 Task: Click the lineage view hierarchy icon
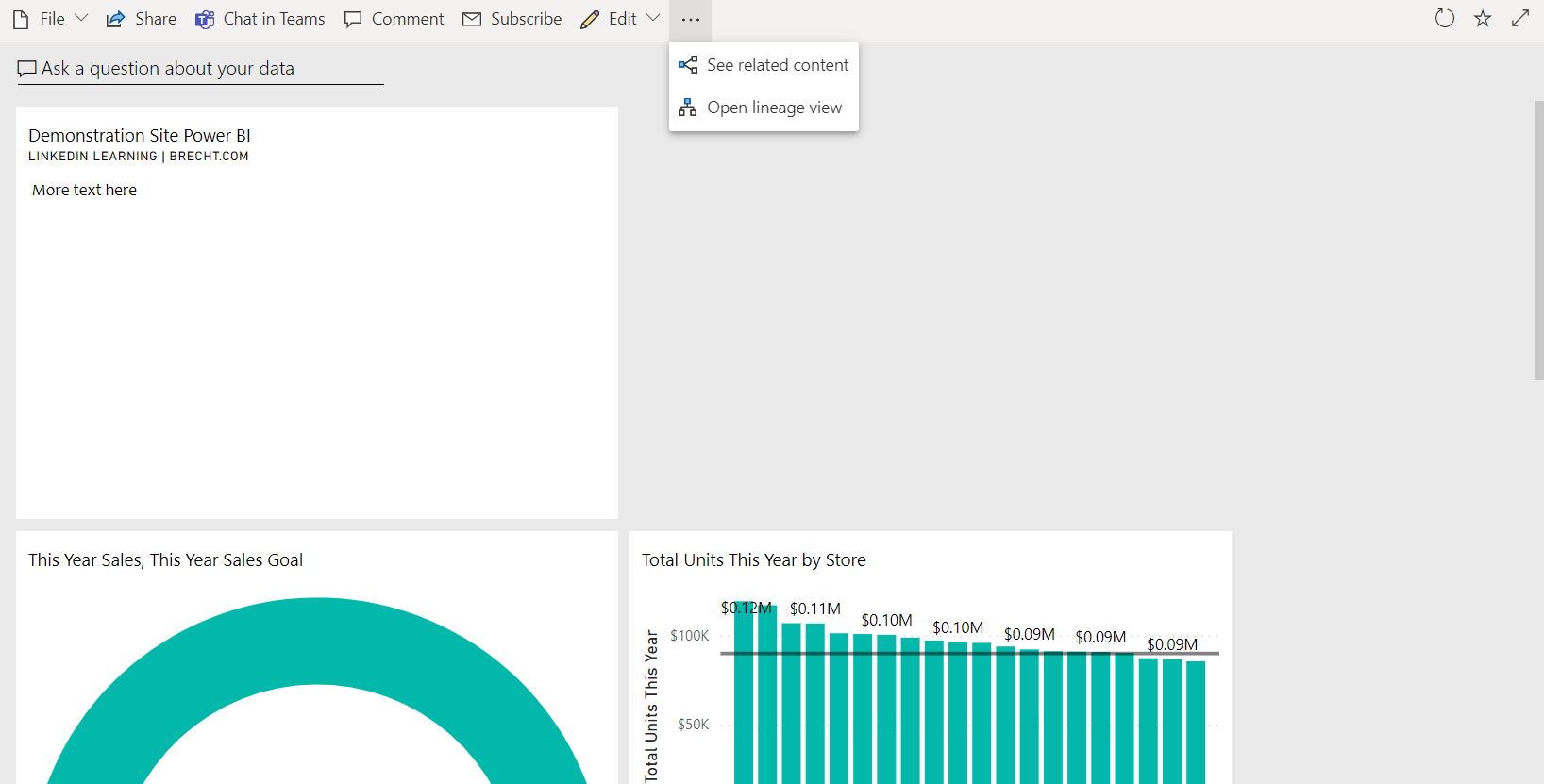pos(688,108)
